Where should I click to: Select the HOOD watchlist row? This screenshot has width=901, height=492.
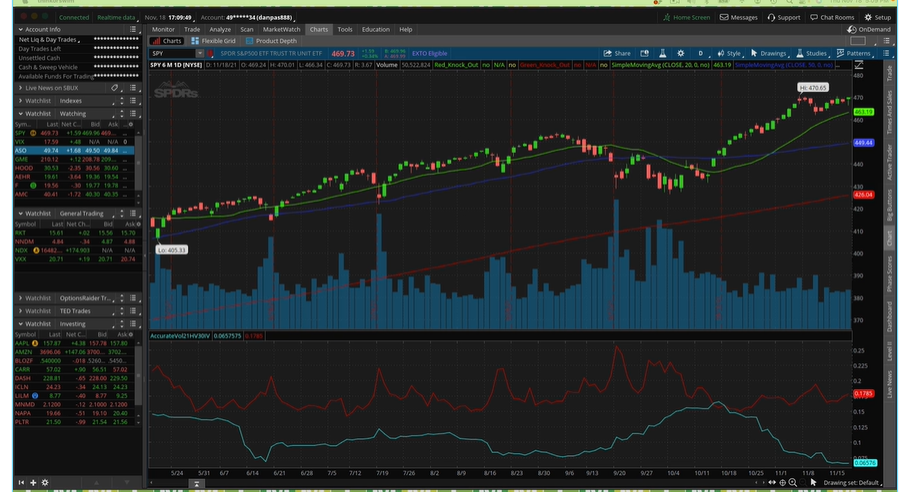click(74, 168)
